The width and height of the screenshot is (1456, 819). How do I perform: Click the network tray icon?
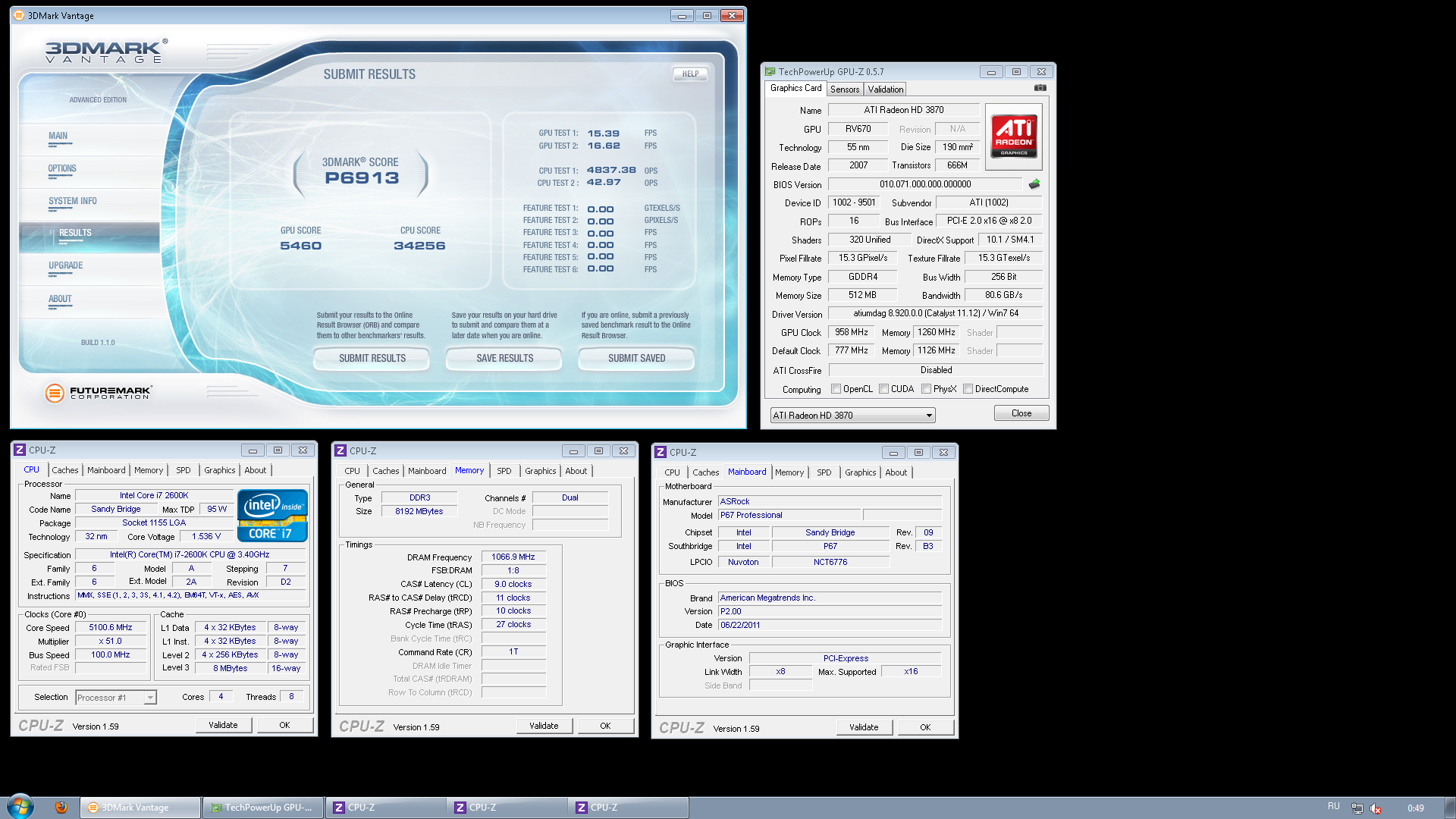click(1357, 808)
